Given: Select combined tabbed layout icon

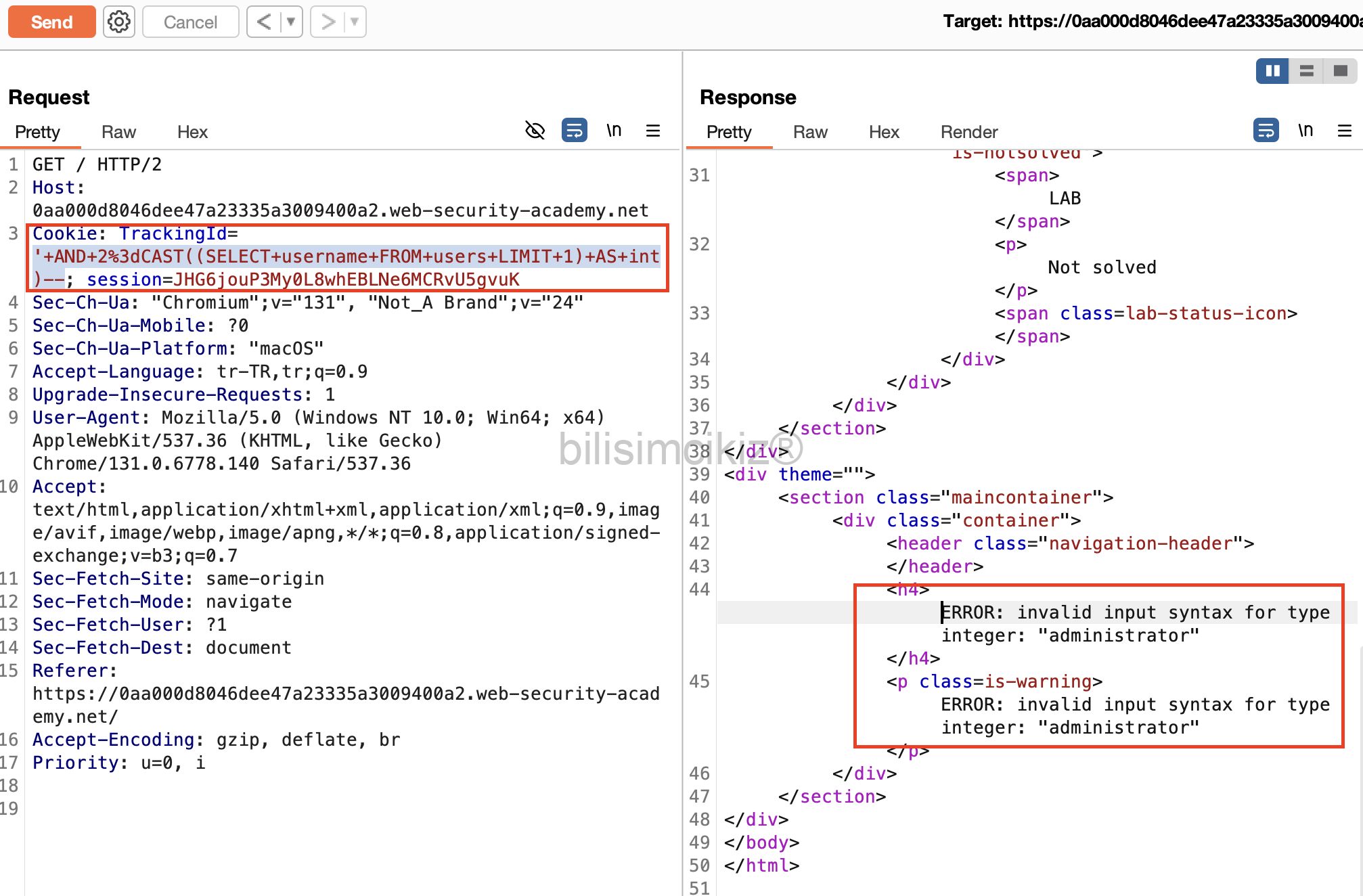Looking at the screenshot, I should tap(1340, 71).
